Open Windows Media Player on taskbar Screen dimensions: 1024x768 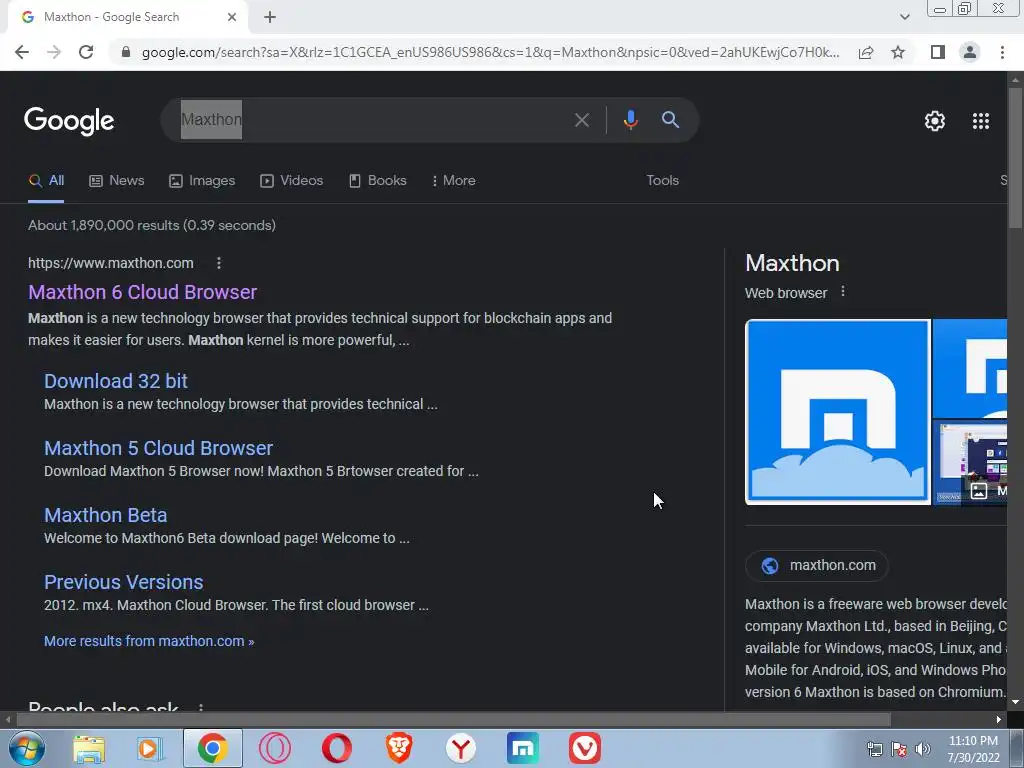[x=150, y=748]
